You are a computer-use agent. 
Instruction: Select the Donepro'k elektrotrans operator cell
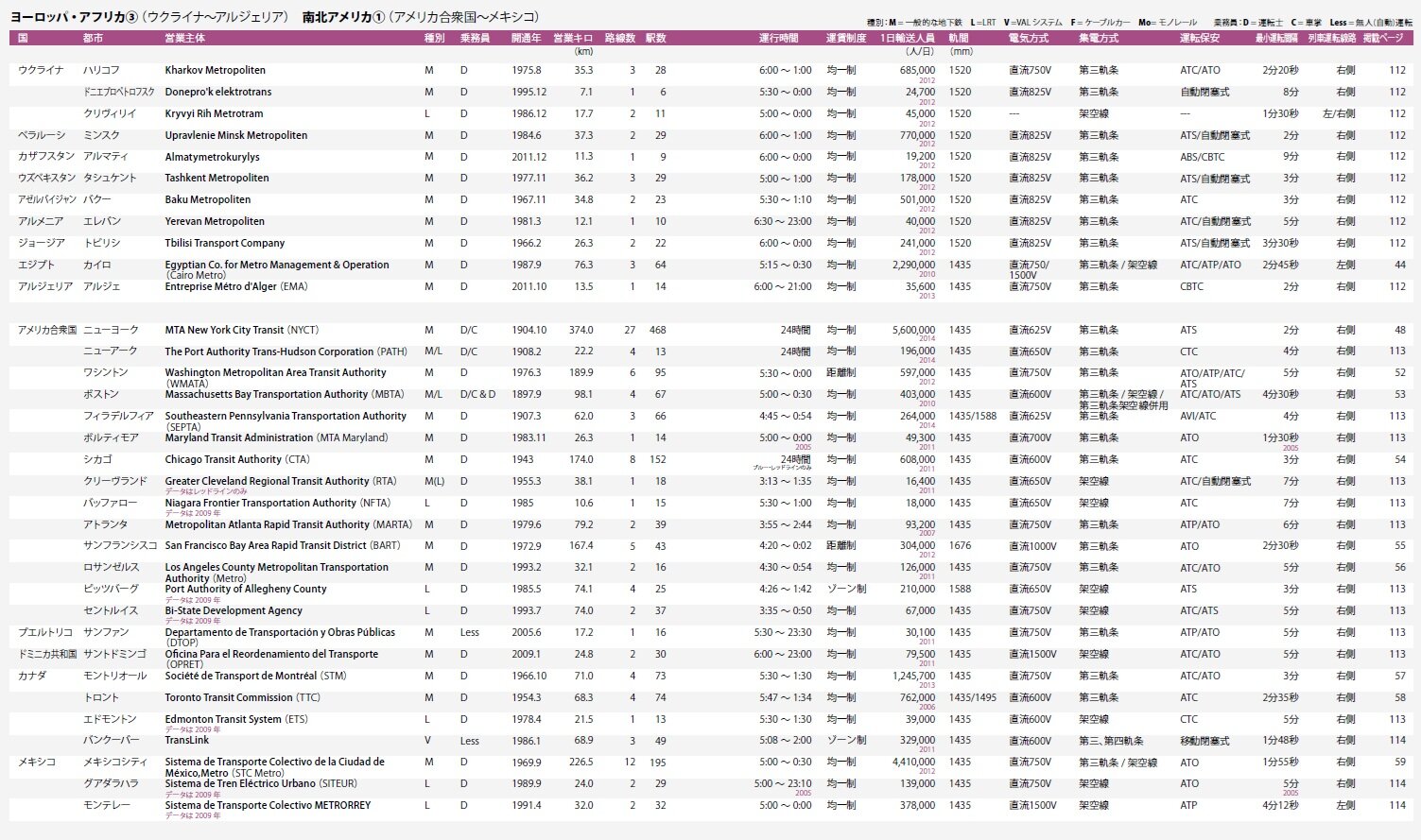tap(218, 92)
